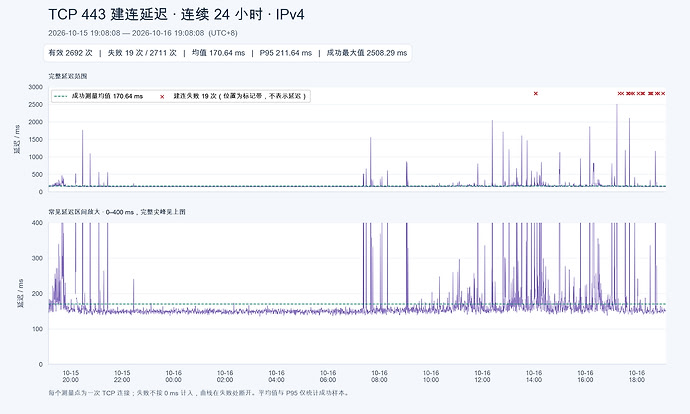The height and width of the screenshot is (414, 690).
Task: Click the x-axis tick "10-16 04:00"
Action: [276, 376]
